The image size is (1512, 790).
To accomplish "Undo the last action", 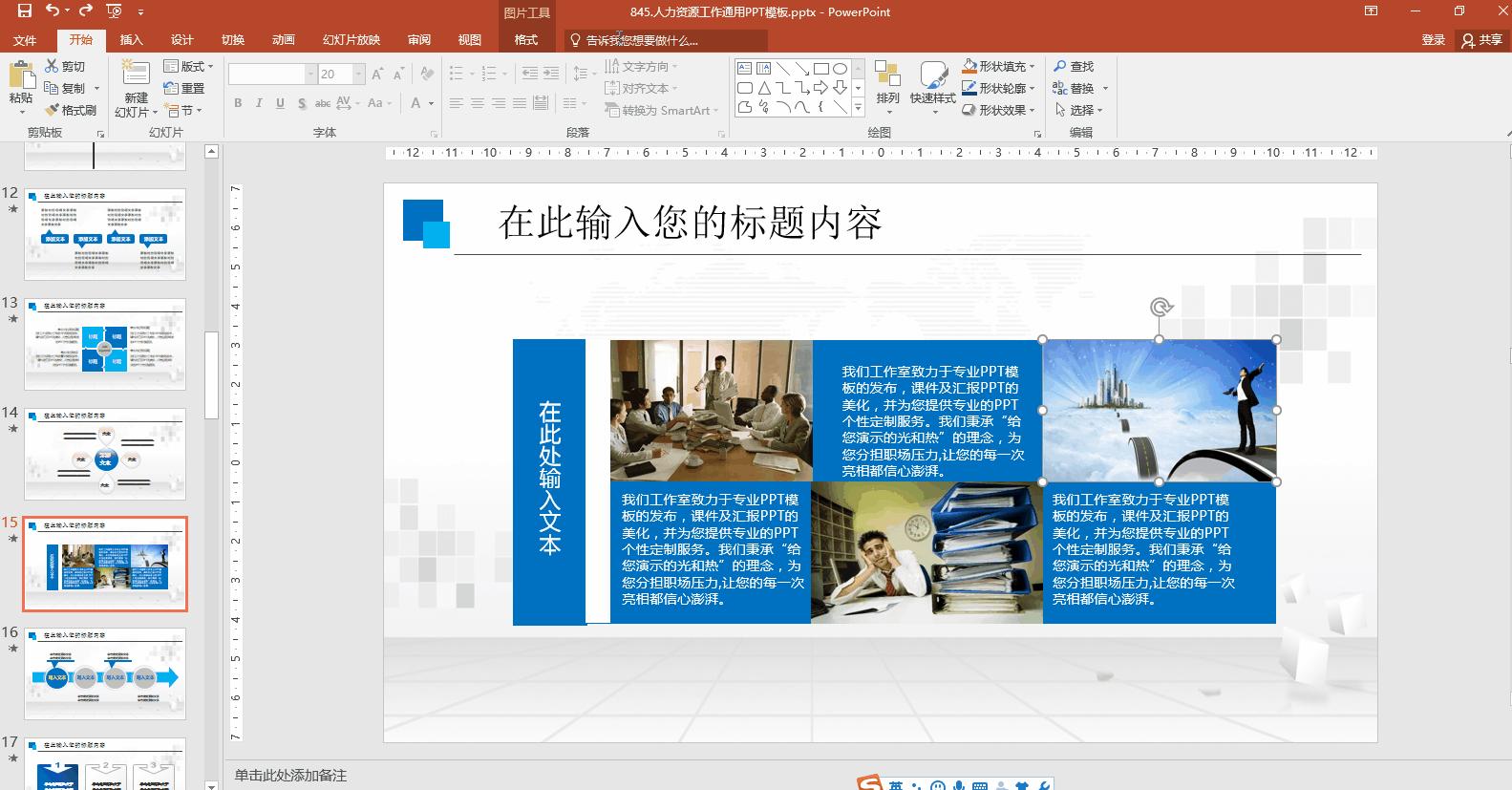I will coord(53,11).
